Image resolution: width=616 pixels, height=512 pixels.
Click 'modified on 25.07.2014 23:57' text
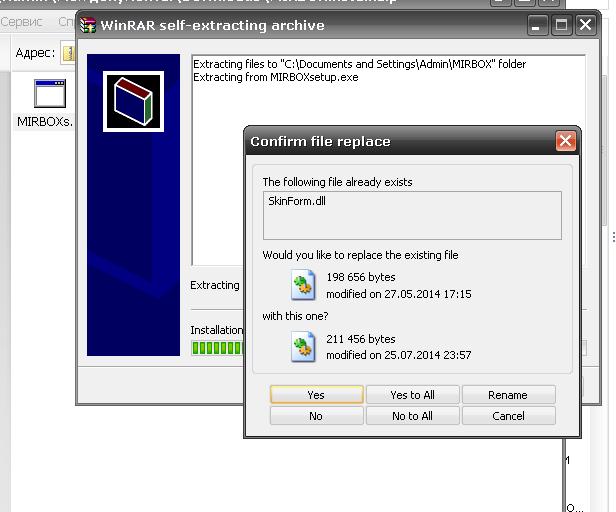click(398, 355)
